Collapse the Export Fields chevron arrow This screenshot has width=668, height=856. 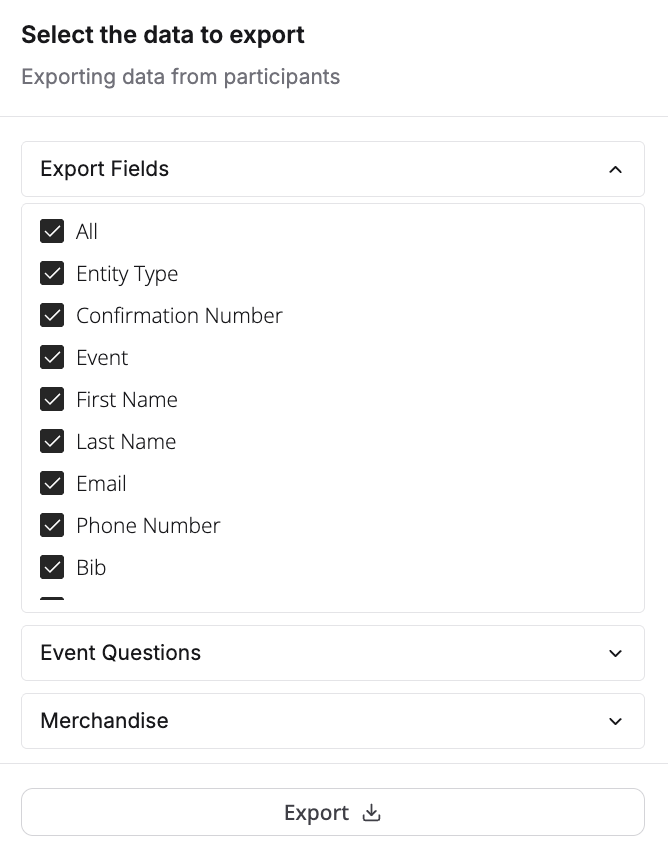(x=615, y=169)
